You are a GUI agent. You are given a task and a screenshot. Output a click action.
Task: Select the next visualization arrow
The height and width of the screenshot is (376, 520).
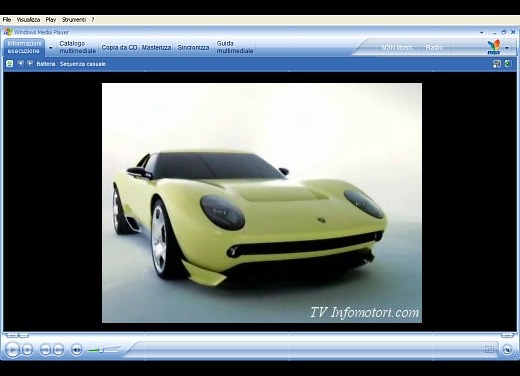30,63
